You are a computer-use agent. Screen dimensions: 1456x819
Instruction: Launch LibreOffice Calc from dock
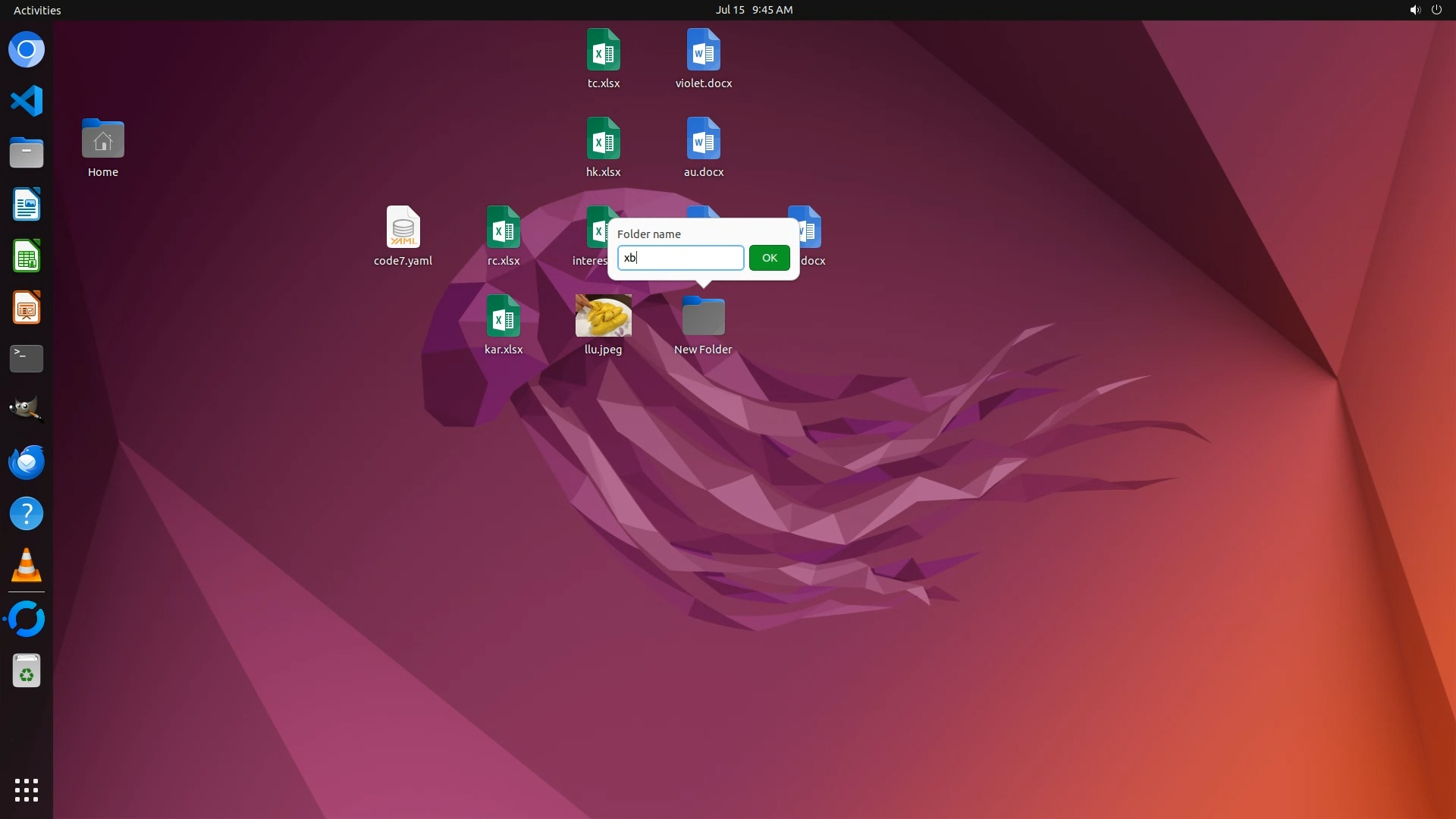point(27,256)
